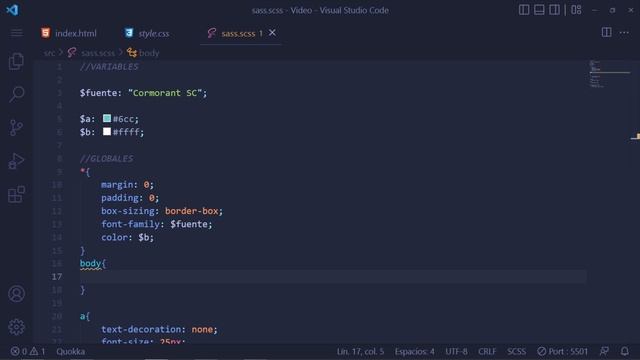Image resolution: width=640 pixels, height=360 pixels.
Task: Click the errors and warnings status indicator
Action: tap(28, 351)
